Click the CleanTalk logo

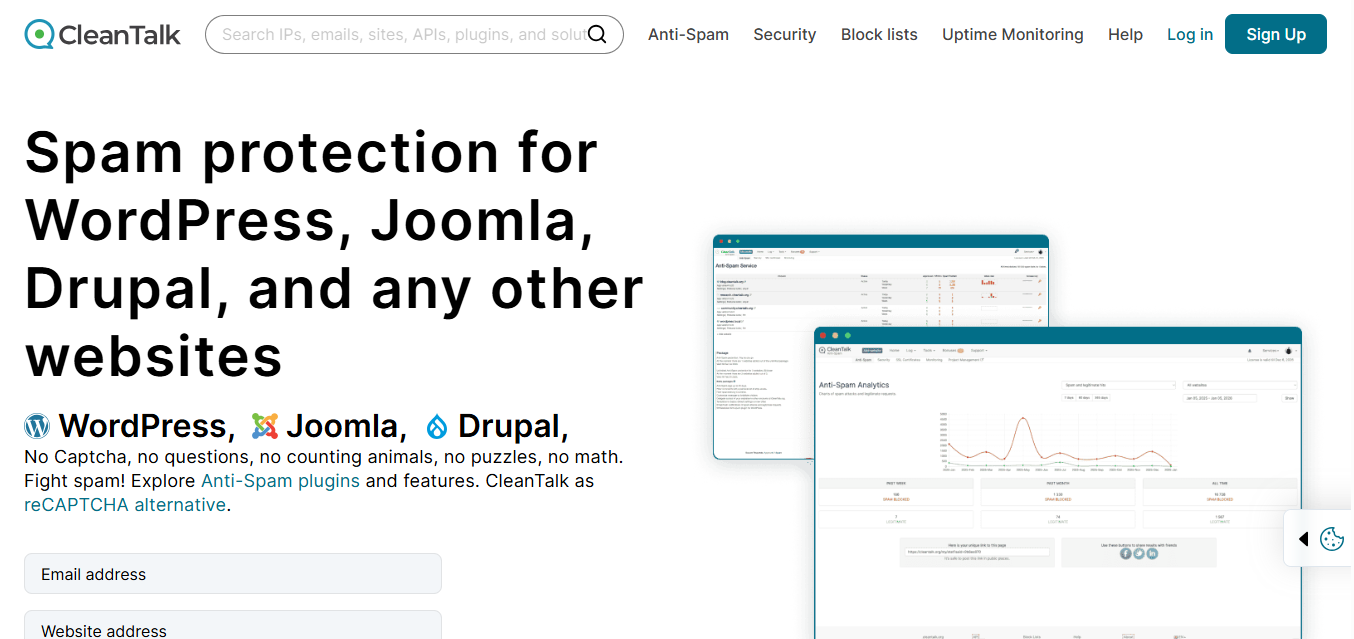click(x=103, y=34)
